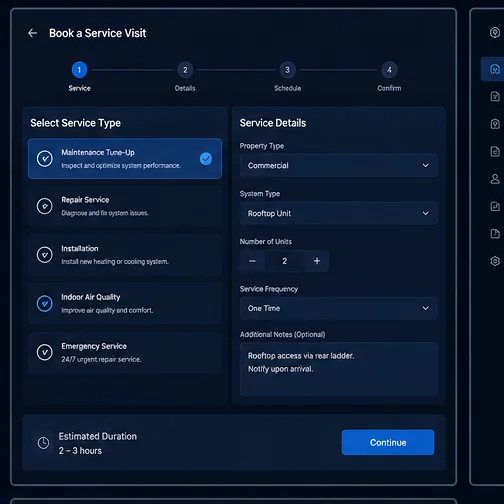Click the Number of Units value field

click(285, 261)
